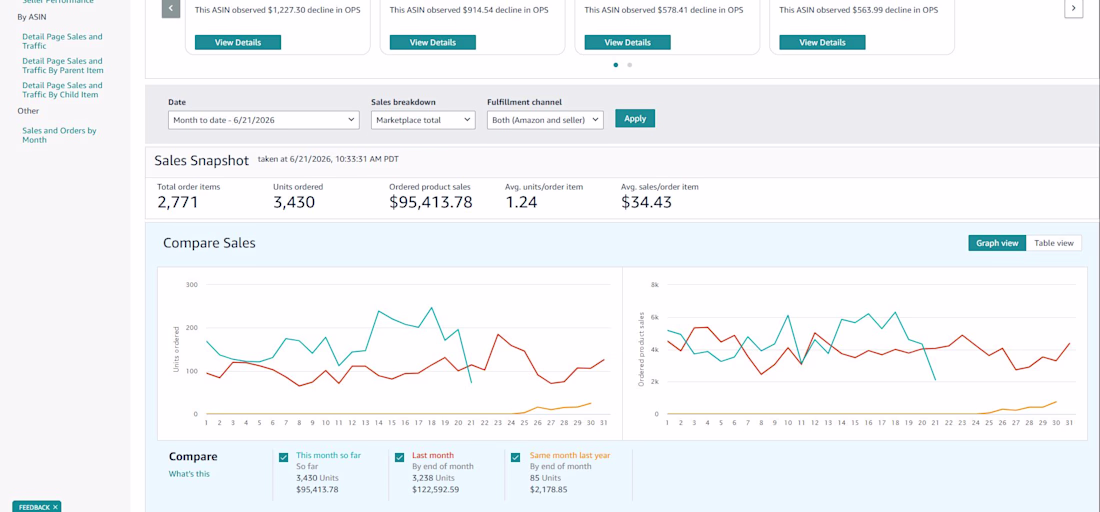The width and height of the screenshot is (1100, 512).
Task: Select the first carousel page dot
Action: (616, 65)
